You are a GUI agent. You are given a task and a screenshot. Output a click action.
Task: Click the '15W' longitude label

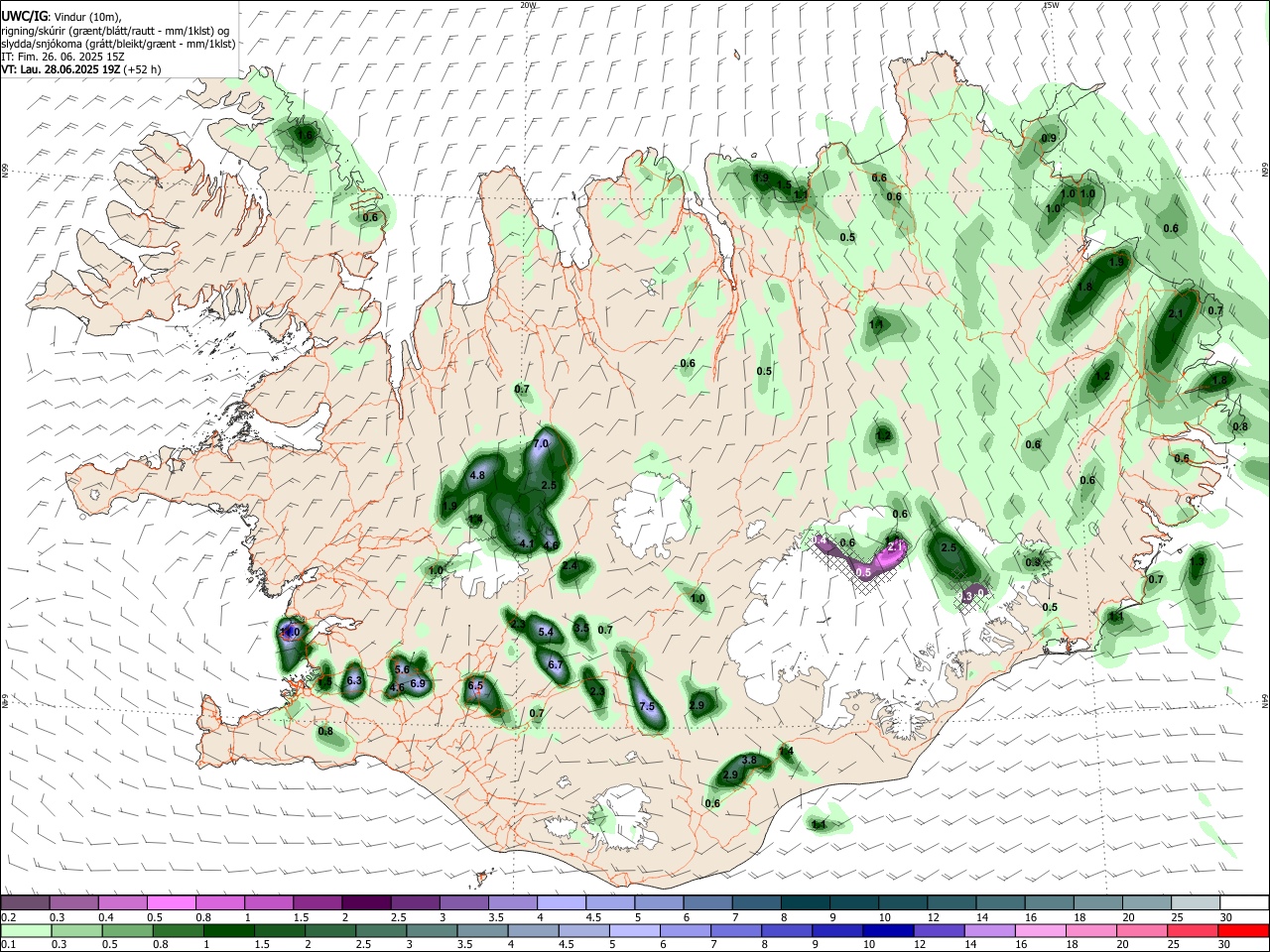click(x=1051, y=5)
